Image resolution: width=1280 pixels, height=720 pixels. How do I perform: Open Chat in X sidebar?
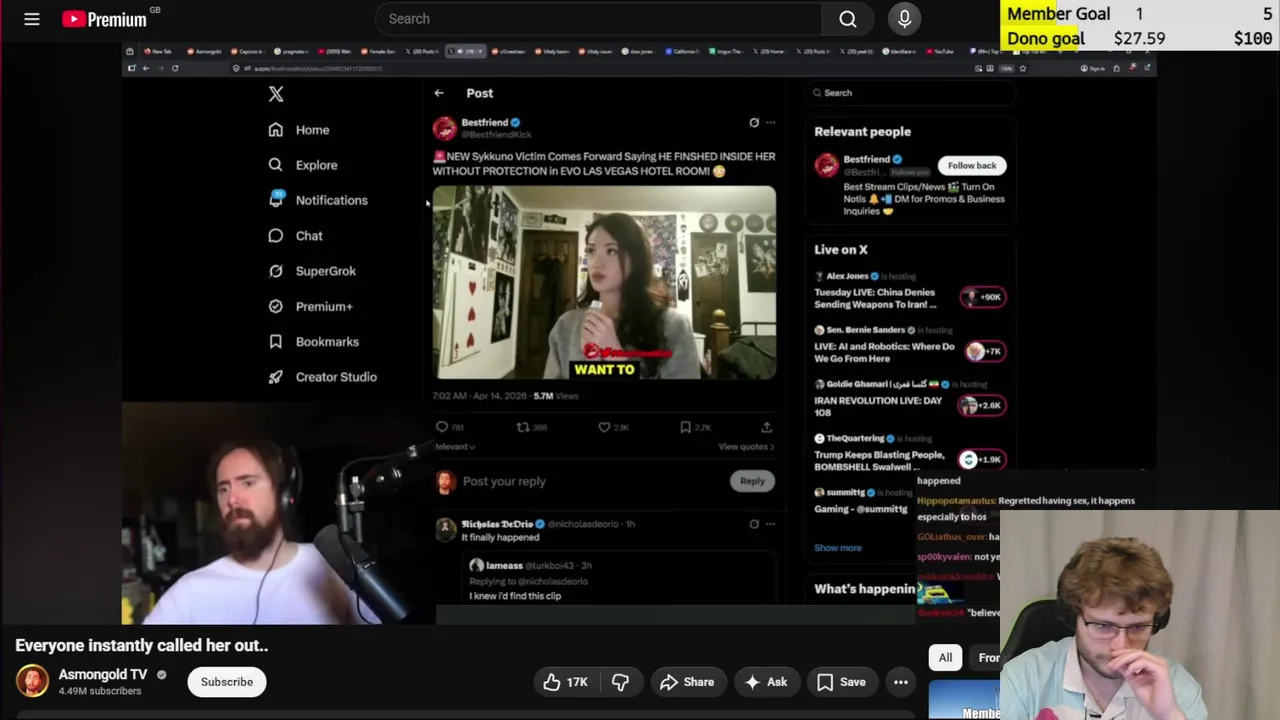coord(295,236)
